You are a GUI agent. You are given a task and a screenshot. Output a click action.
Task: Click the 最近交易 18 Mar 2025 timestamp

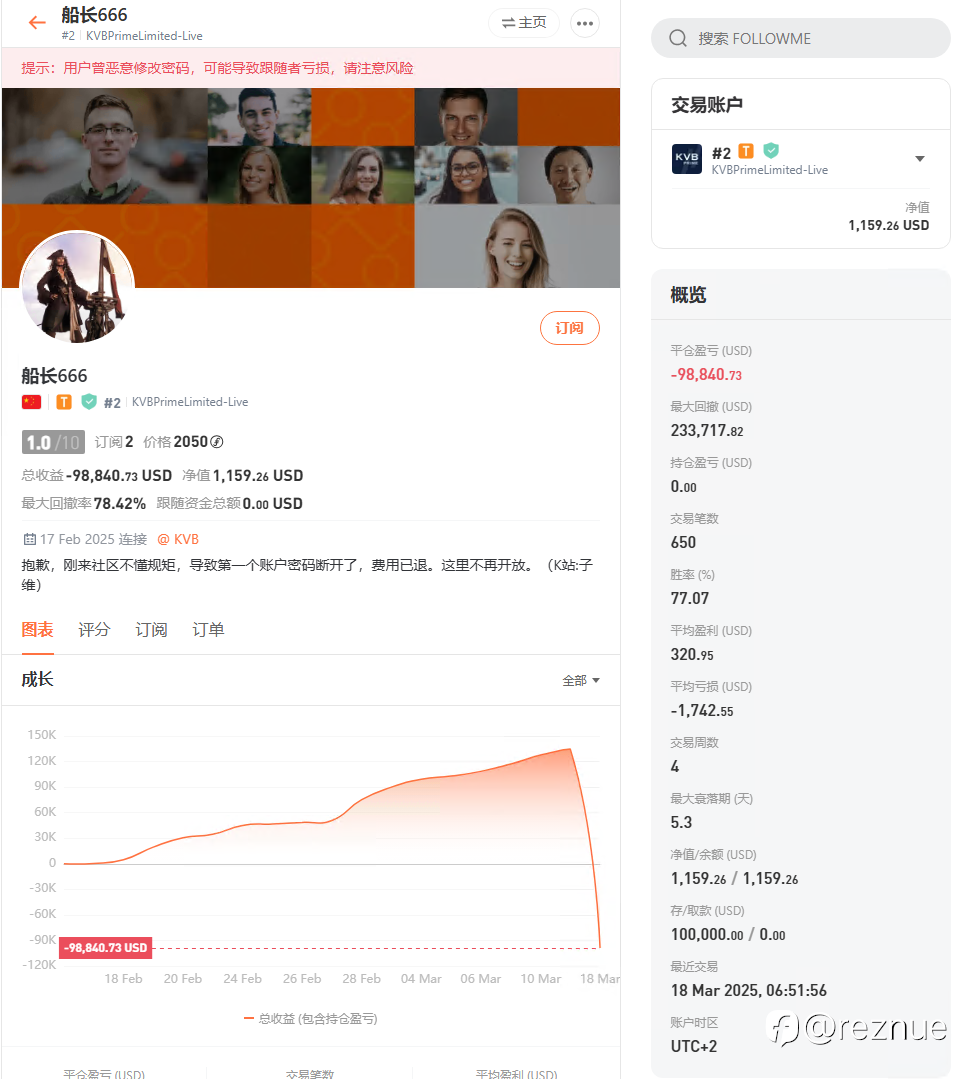coord(749,991)
